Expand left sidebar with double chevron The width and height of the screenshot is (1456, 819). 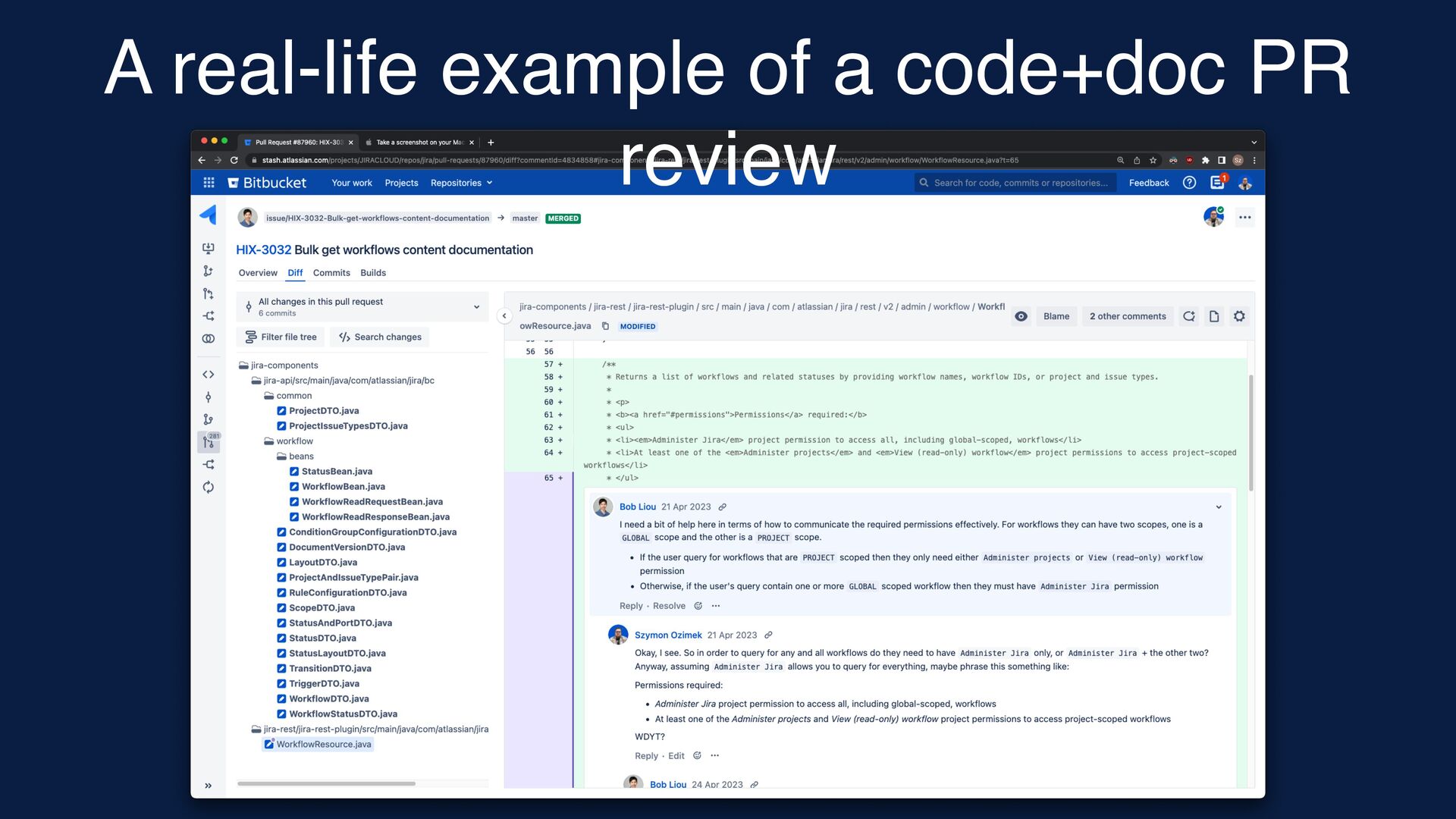point(208,786)
